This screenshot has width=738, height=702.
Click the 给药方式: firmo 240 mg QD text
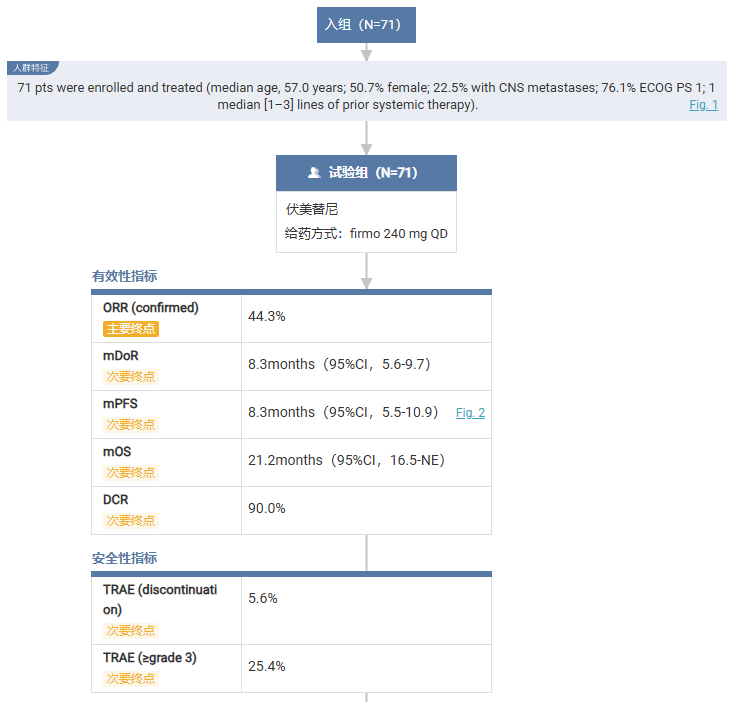366,234
